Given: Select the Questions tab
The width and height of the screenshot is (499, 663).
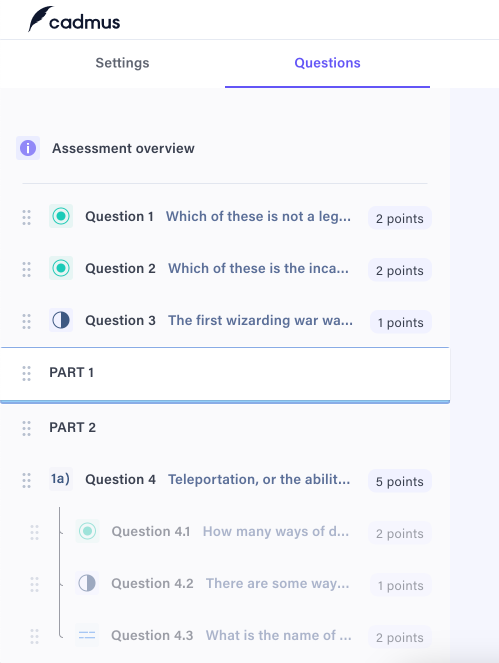Looking at the screenshot, I should pos(327,63).
